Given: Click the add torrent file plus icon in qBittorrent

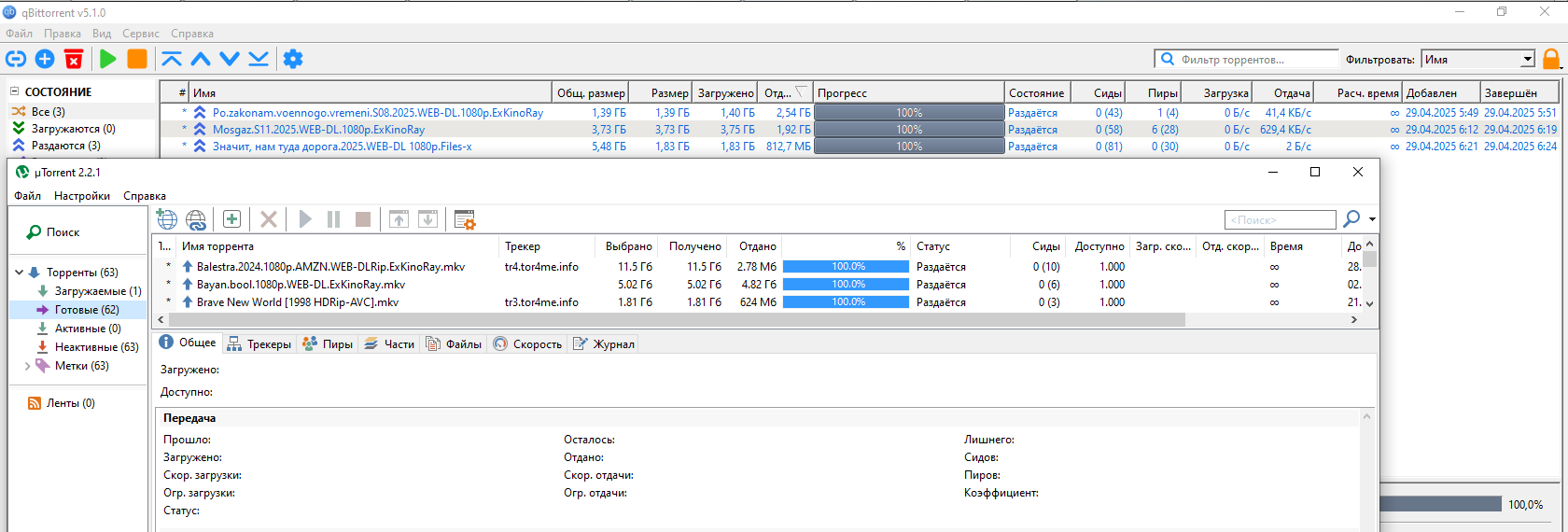Looking at the screenshot, I should point(45,59).
